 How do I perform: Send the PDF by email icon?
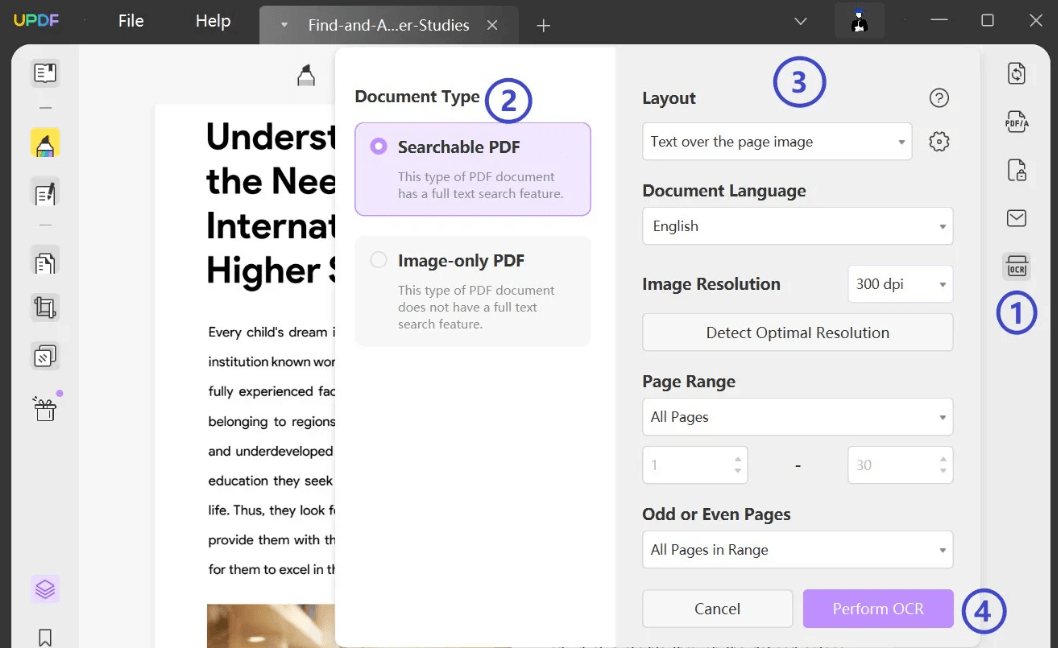(1017, 218)
